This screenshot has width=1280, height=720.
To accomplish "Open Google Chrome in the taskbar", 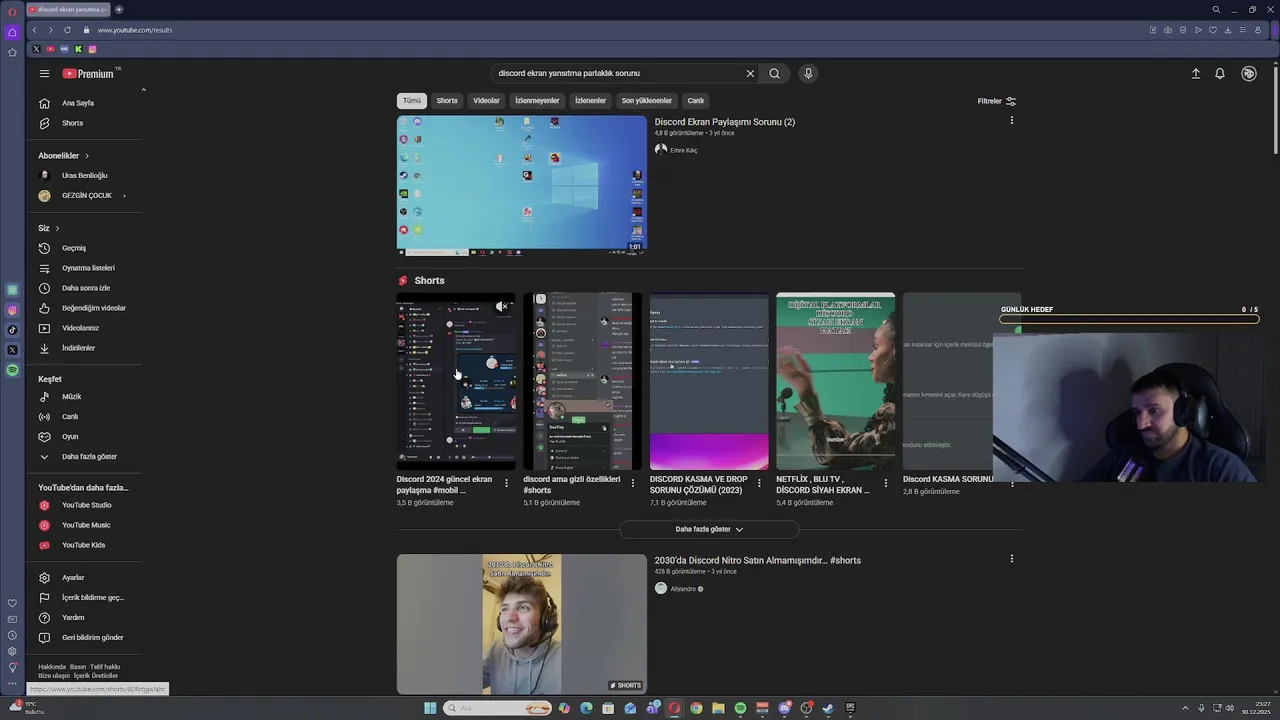I will 696,708.
